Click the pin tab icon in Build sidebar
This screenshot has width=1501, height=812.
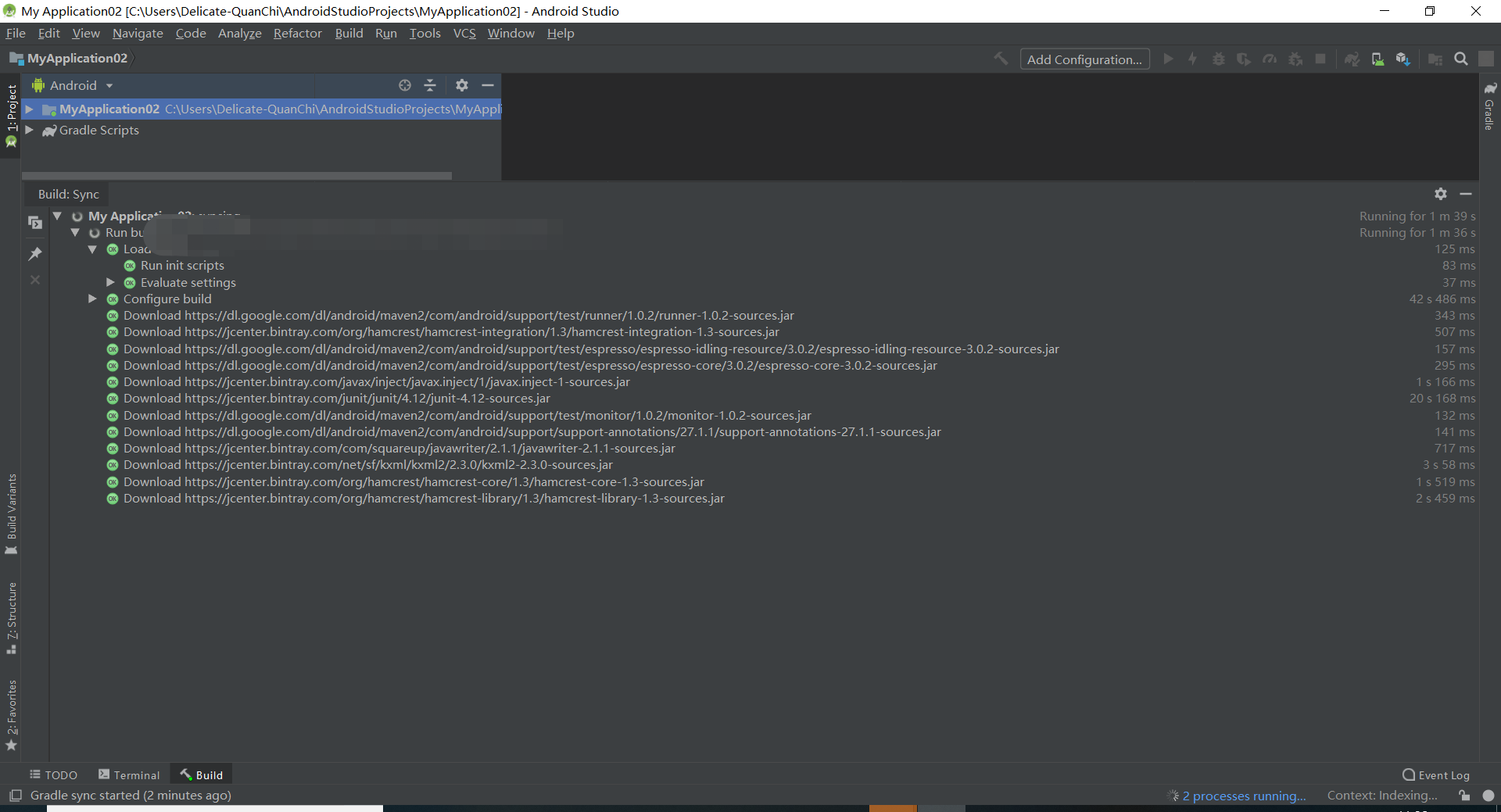click(x=35, y=253)
